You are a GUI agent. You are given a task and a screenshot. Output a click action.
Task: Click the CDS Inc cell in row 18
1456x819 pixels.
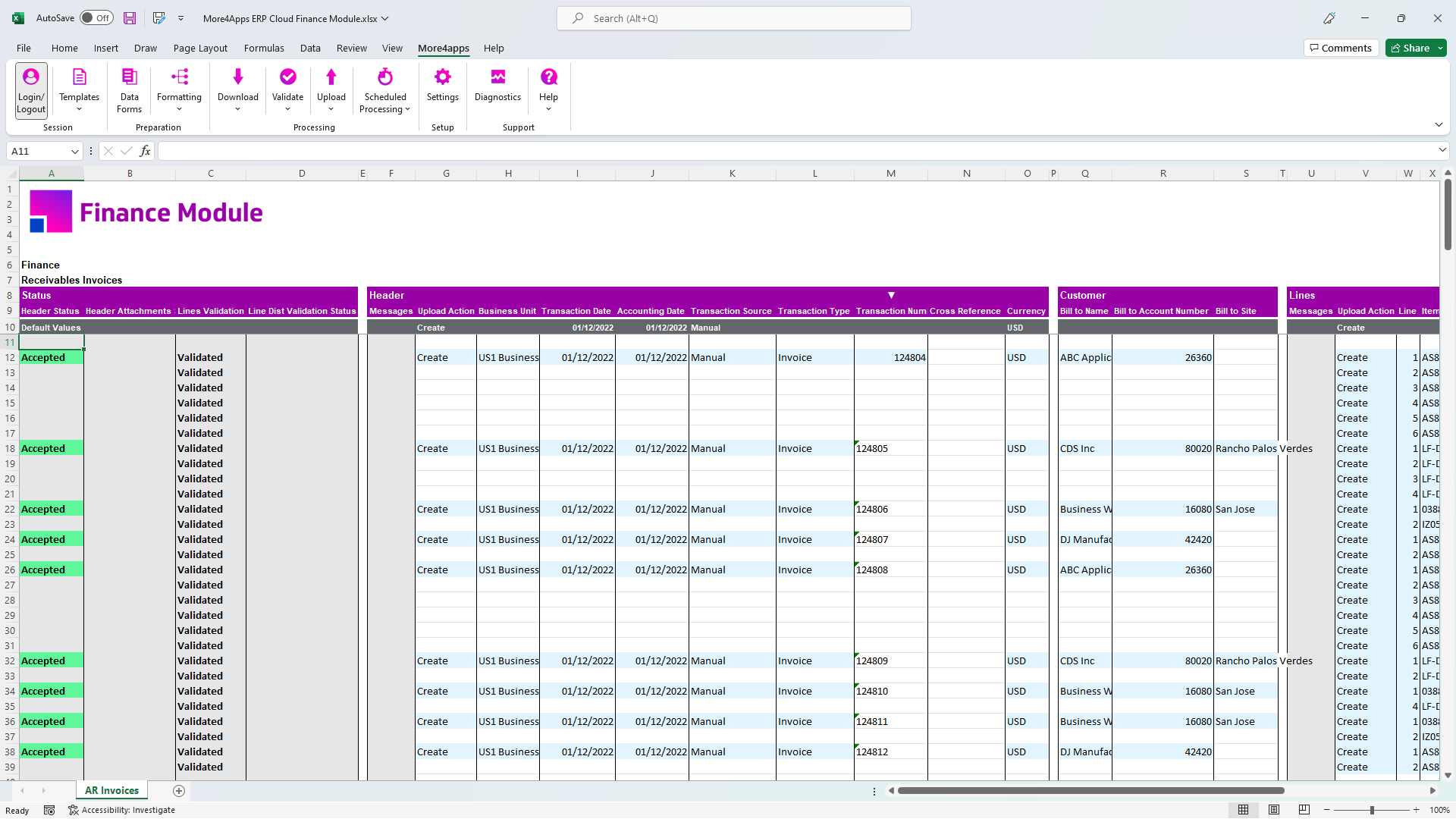click(x=1084, y=448)
